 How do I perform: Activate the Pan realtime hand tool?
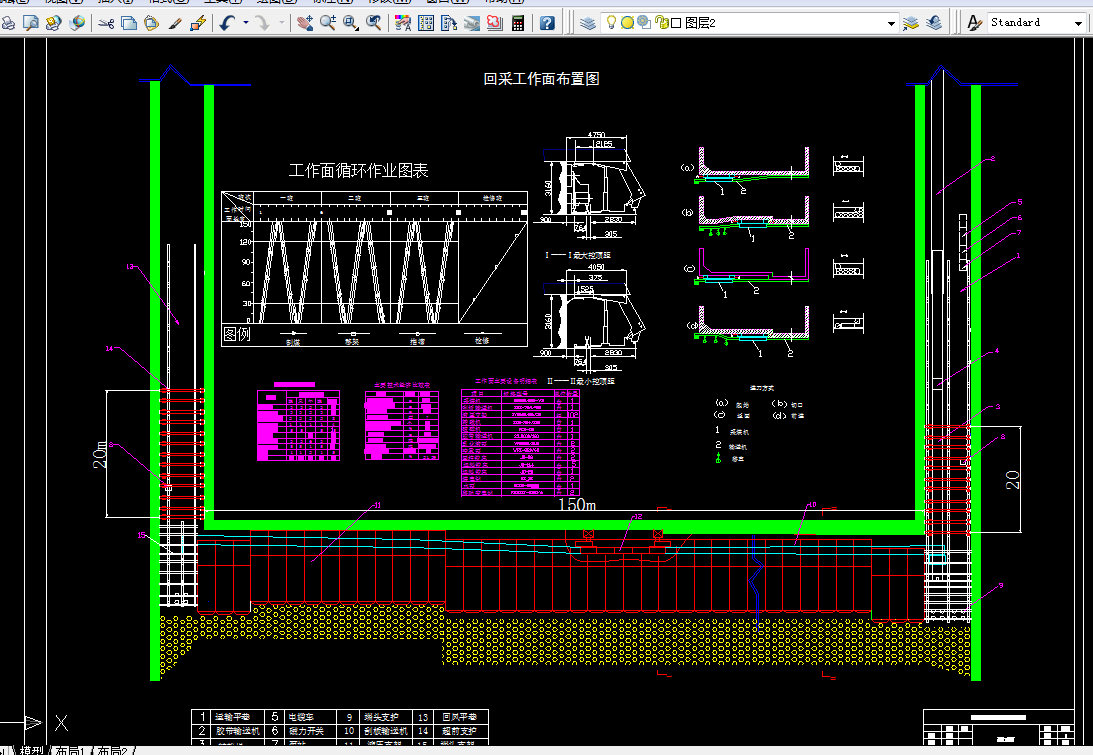pyautogui.click(x=305, y=23)
